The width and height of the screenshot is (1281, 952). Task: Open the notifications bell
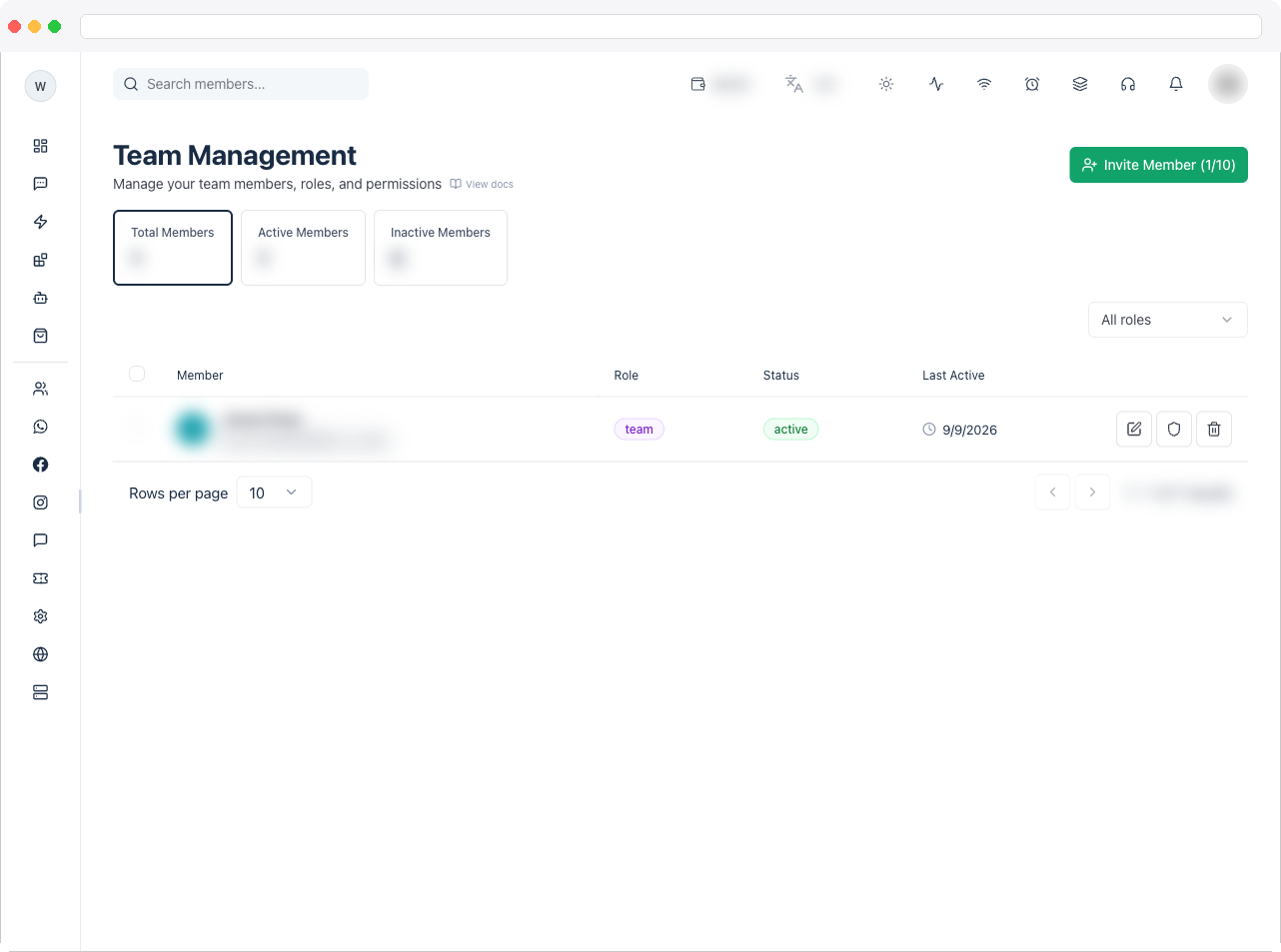[x=1176, y=84]
